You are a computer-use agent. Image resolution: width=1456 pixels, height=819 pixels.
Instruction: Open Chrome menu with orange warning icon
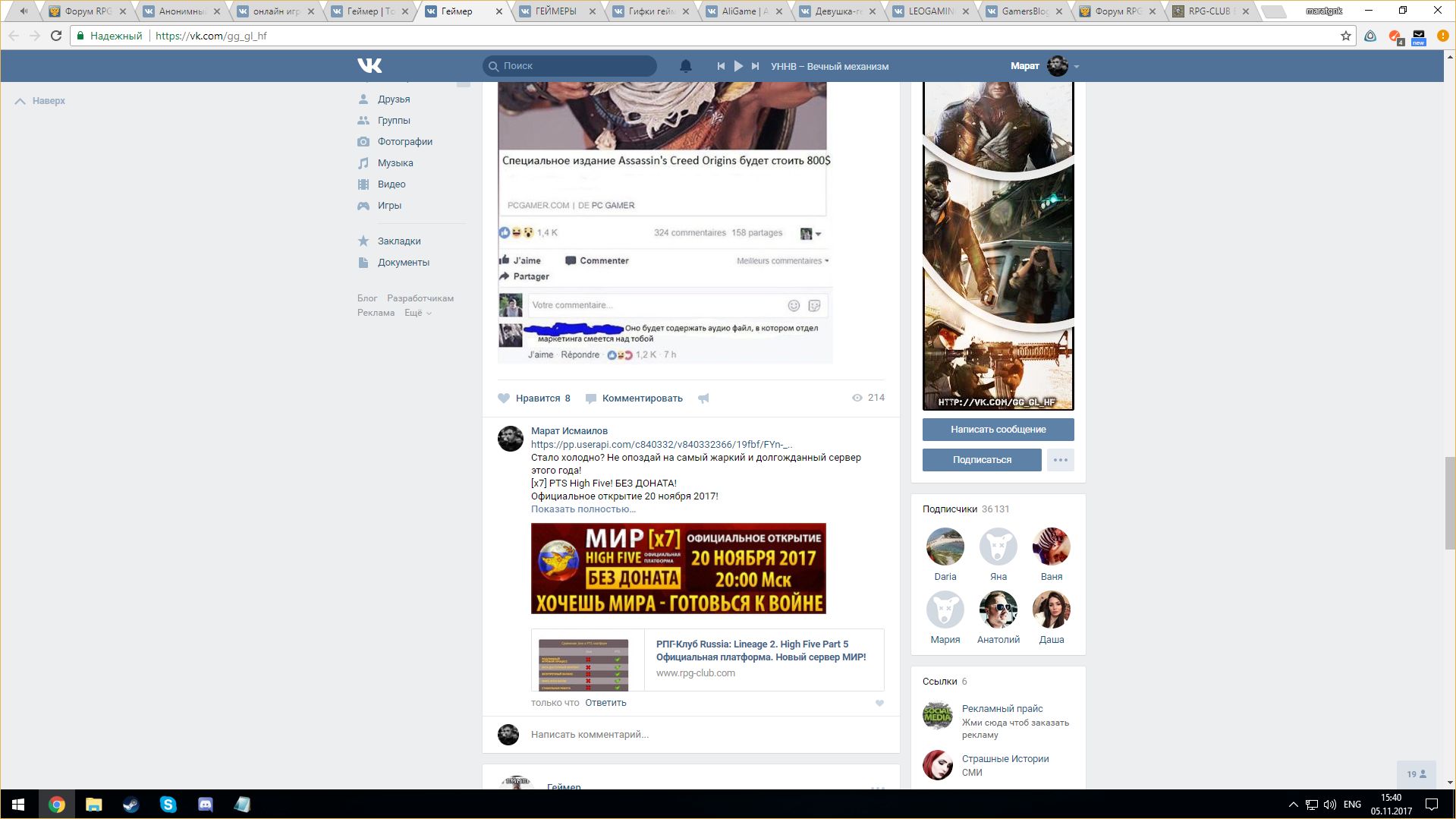(x=1442, y=36)
